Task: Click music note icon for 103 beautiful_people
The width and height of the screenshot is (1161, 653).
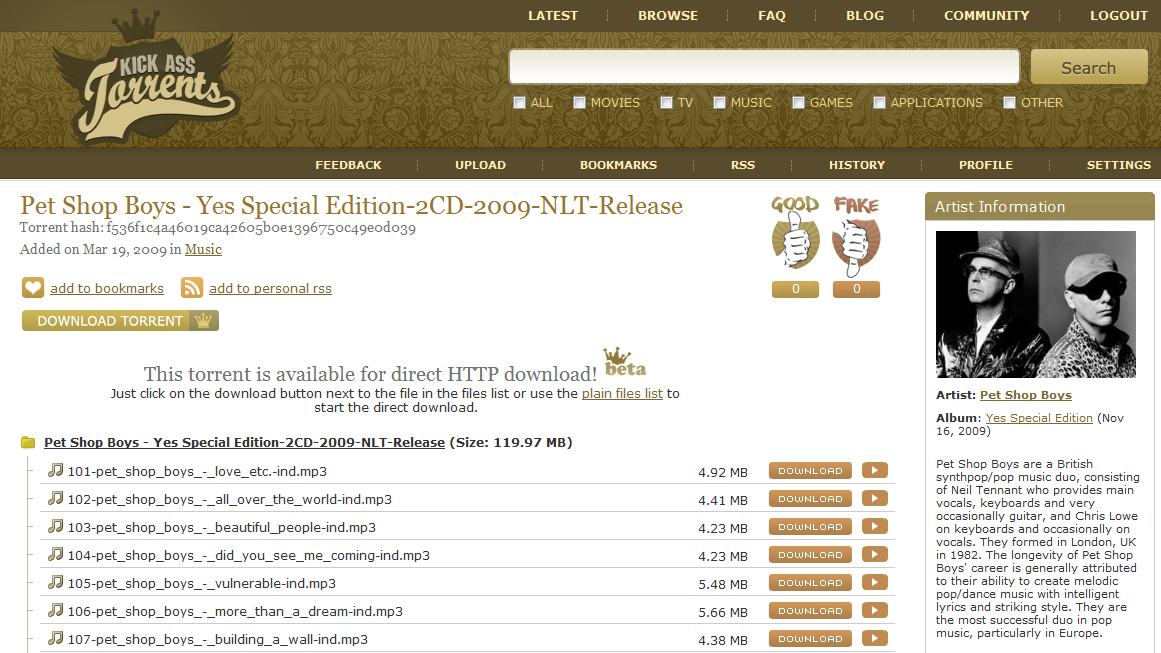Action: pos(56,526)
